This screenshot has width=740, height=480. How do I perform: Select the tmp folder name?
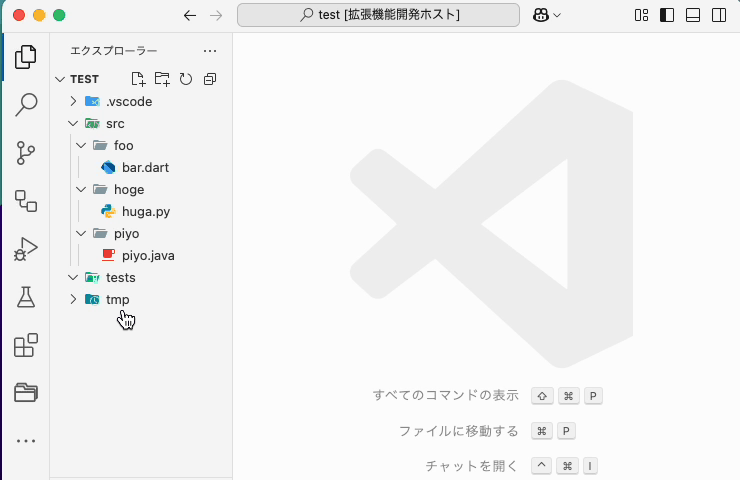[x=118, y=300]
